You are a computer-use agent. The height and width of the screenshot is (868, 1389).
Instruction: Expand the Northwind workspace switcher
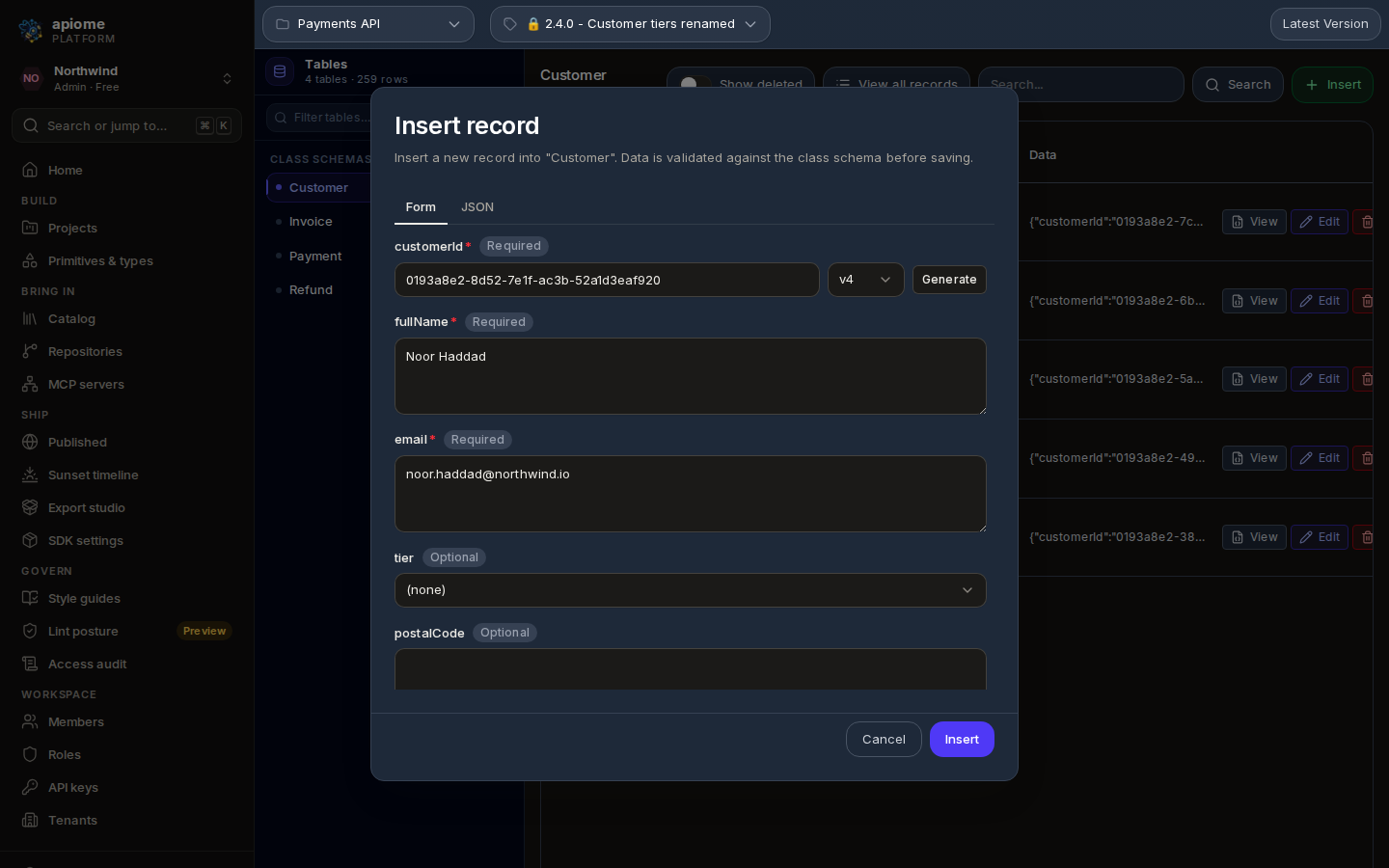click(x=126, y=79)
